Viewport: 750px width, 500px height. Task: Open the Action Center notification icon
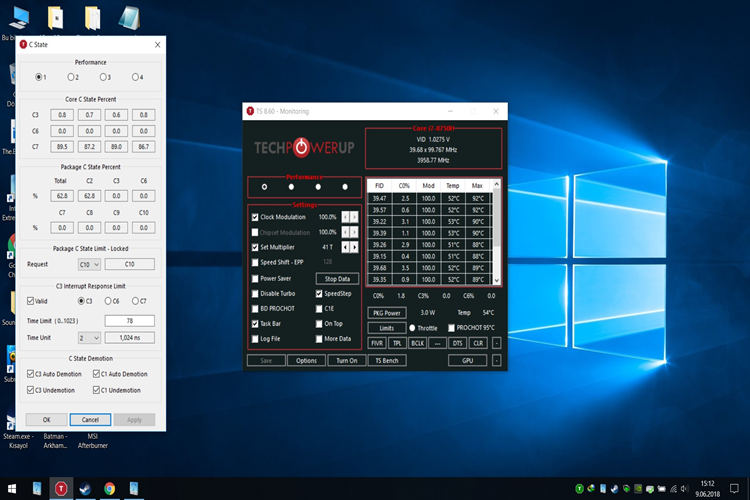coord(734,489)
